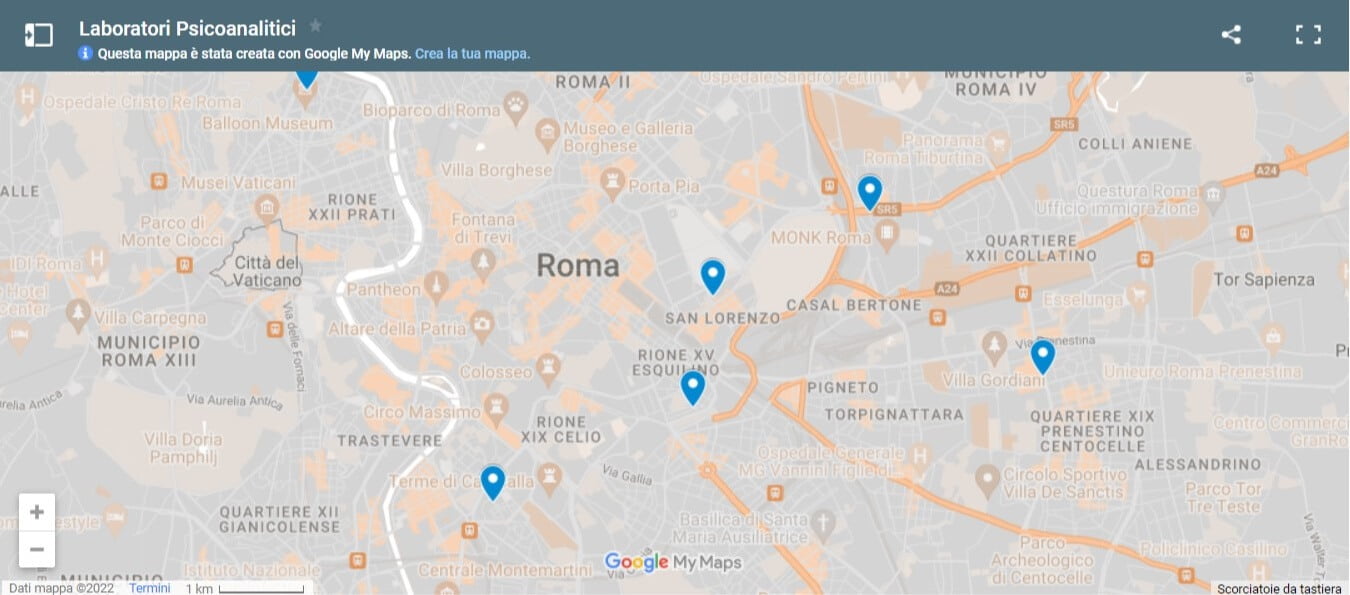Select the blue pin near San Lorenzo
Image resolution: width=1350 pixels, height=595 pixels.
712,276
